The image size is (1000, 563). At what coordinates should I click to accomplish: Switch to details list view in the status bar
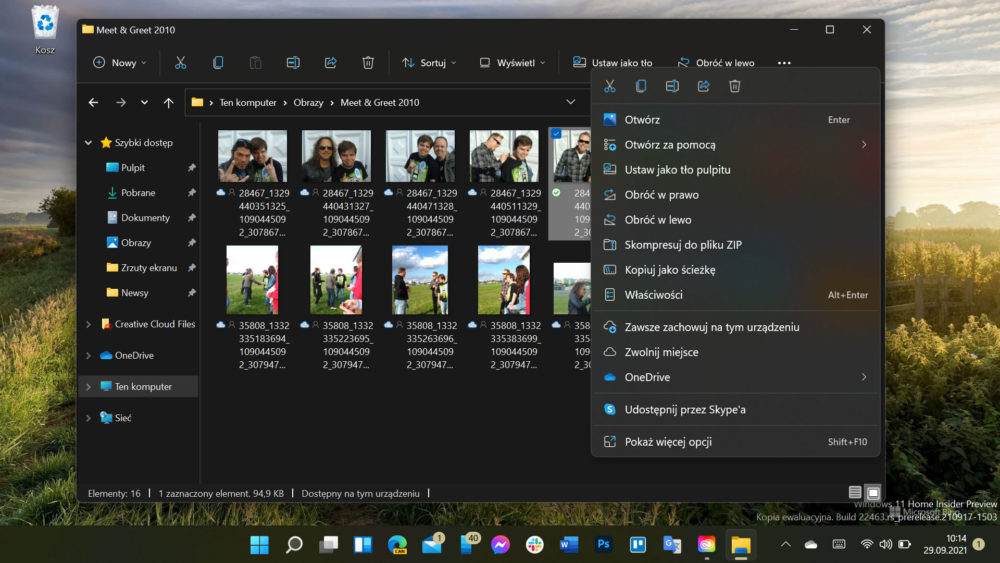tap(855, 492)
